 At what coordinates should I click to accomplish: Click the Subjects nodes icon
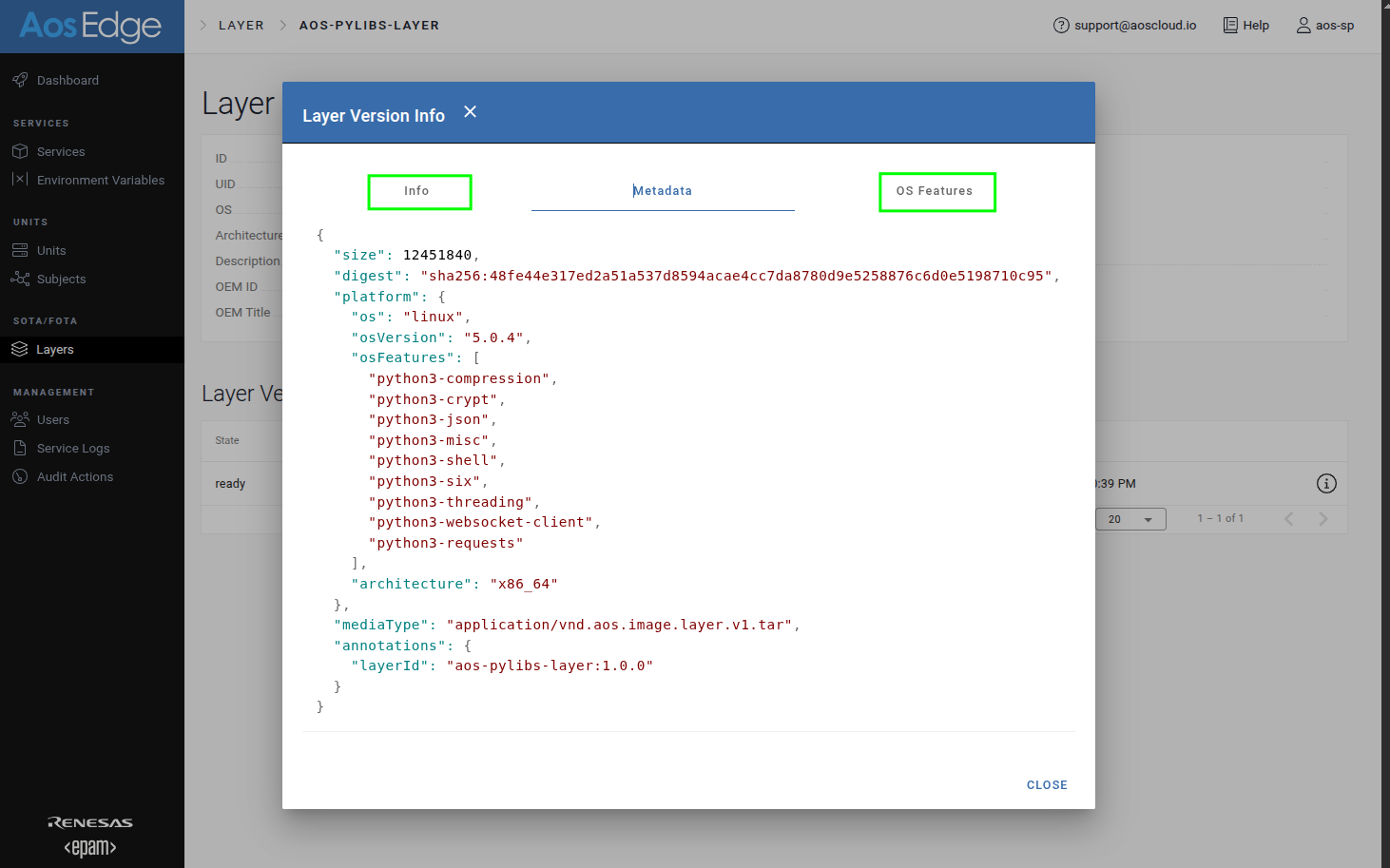click(20, 279)
